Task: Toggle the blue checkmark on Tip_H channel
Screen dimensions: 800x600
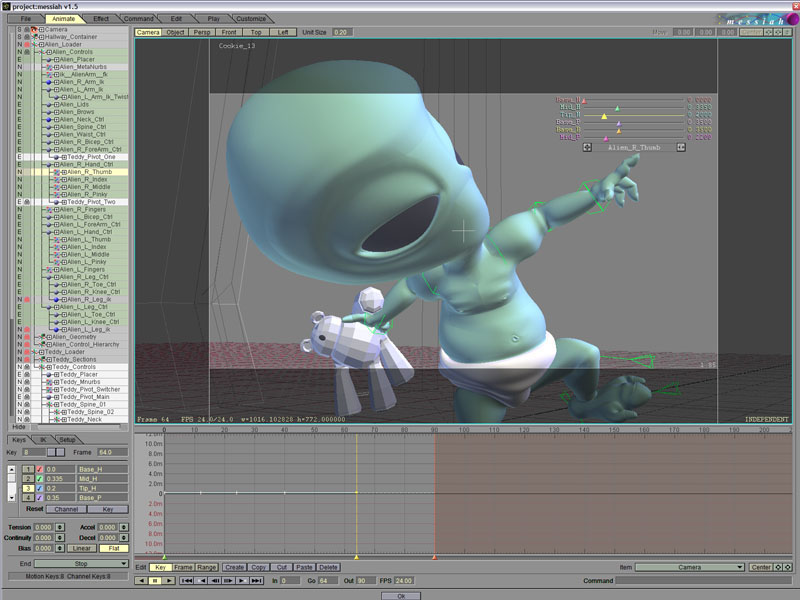Action: coord(39,487)
